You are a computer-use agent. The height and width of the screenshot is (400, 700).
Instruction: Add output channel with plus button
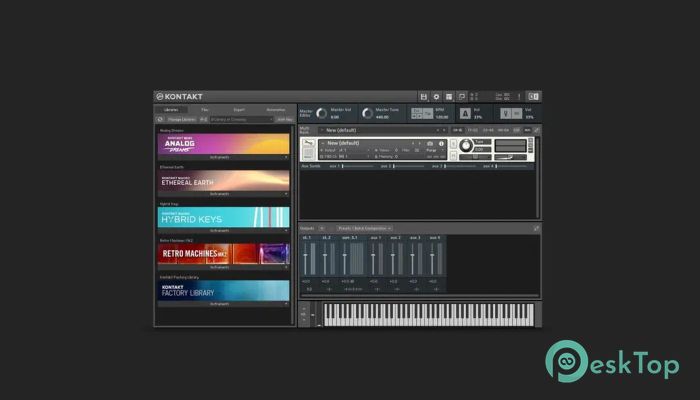coord(321,228)
